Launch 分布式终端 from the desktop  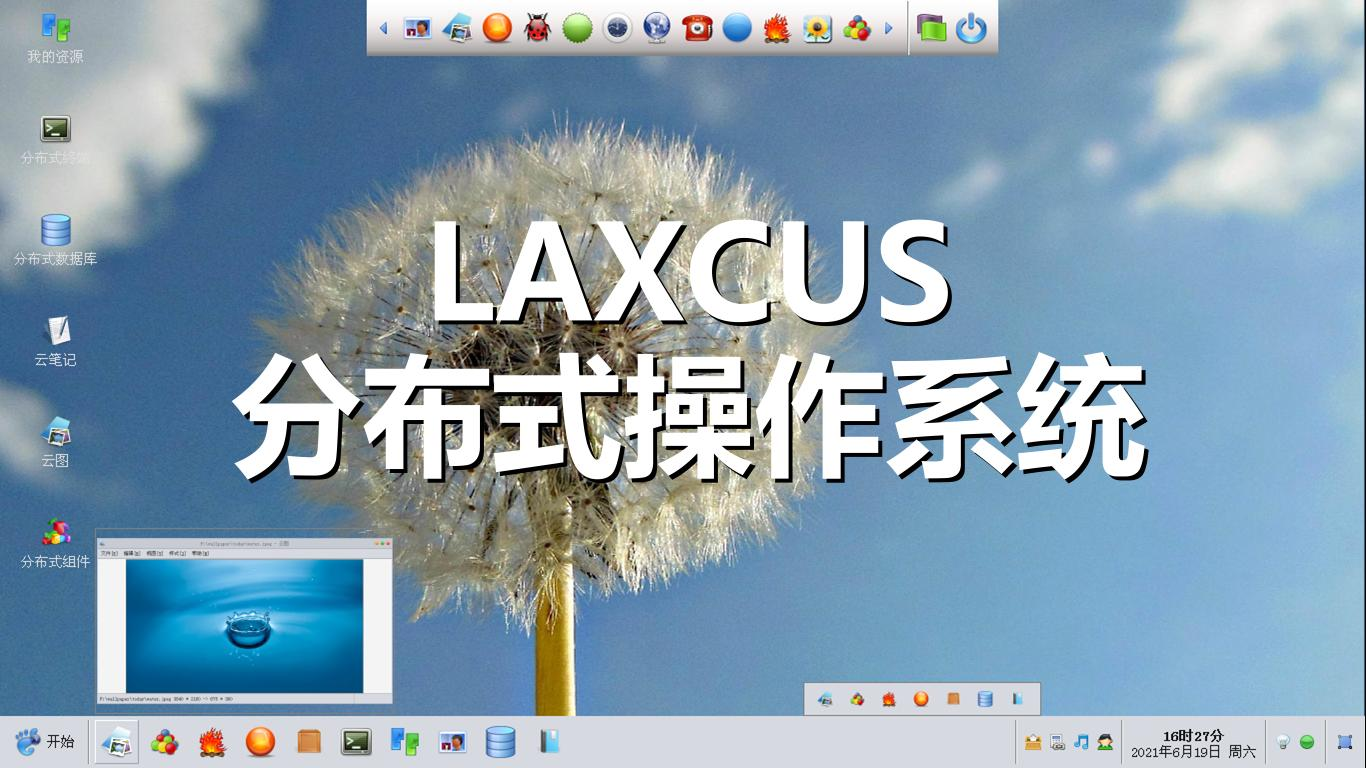[55, 139]
